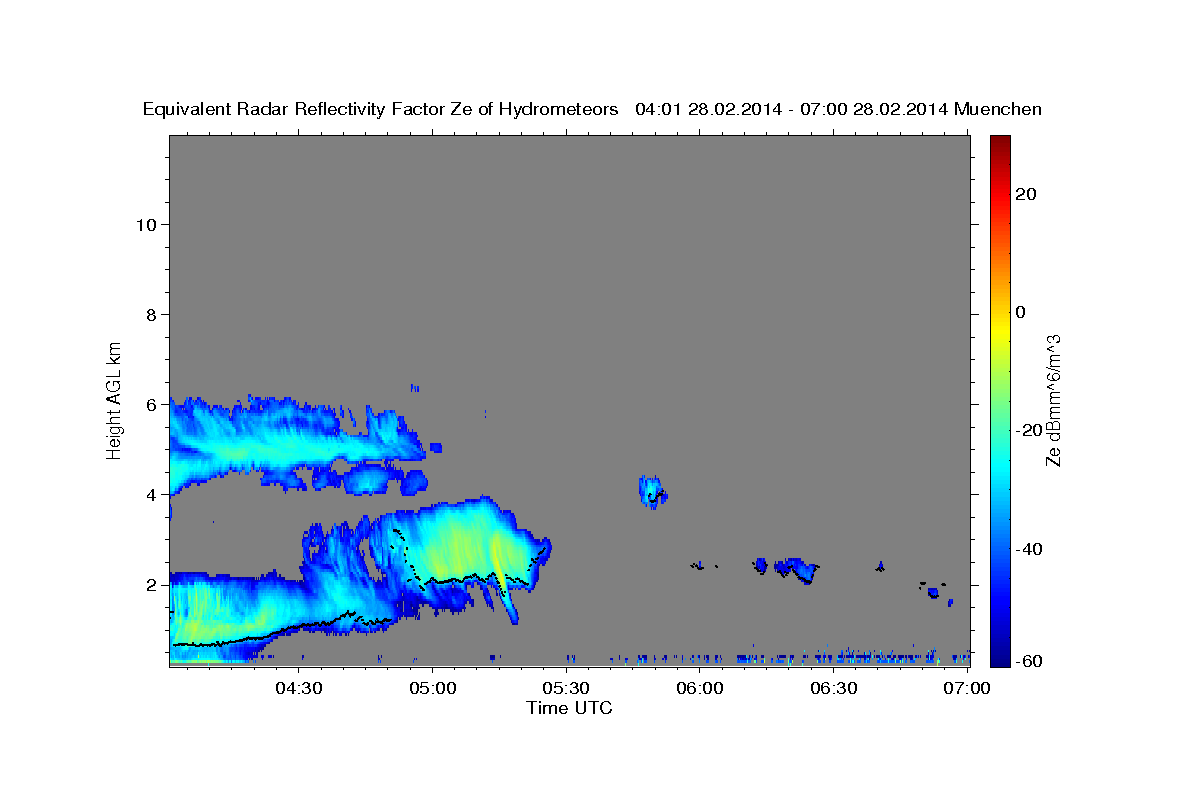Click the dark blue bottom of colorbar
Image resolution: width=1200 pixels, height=800 pixels.
point(999,650)
